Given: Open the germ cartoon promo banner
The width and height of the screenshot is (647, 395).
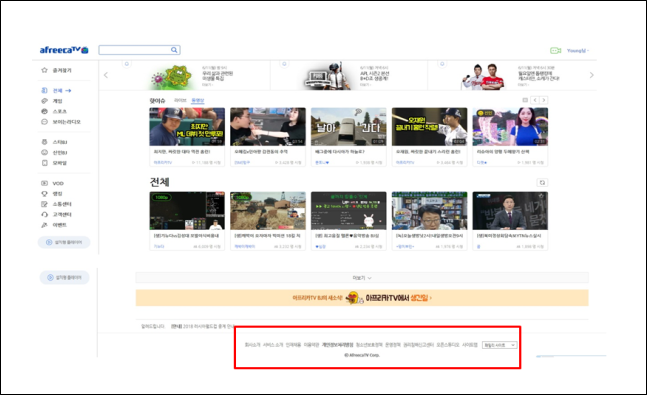Looking at the screenshot, I should click(x=191, y=76).
